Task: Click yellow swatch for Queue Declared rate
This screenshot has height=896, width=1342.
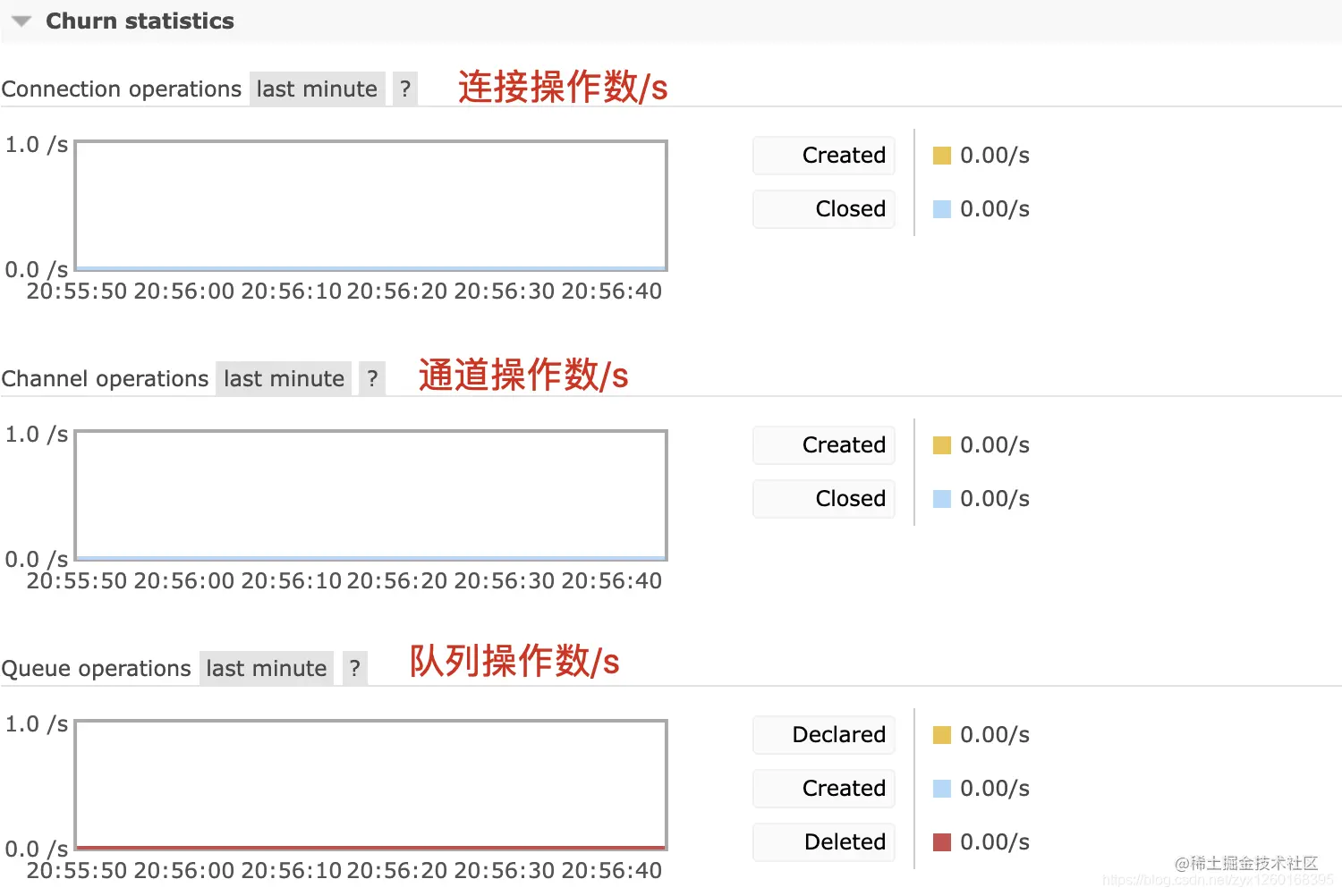Action: [x=941, y=735]
